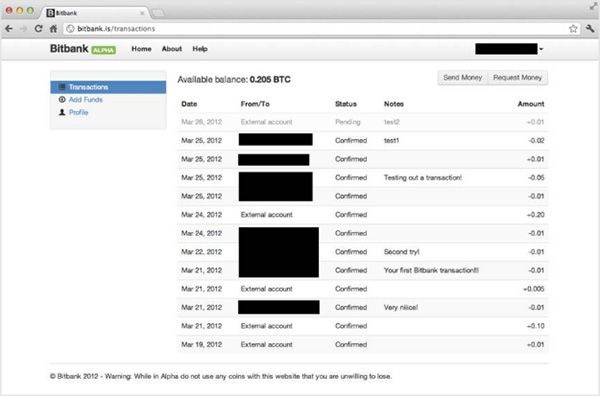Open Profile in the sidebar

[78, 112]
